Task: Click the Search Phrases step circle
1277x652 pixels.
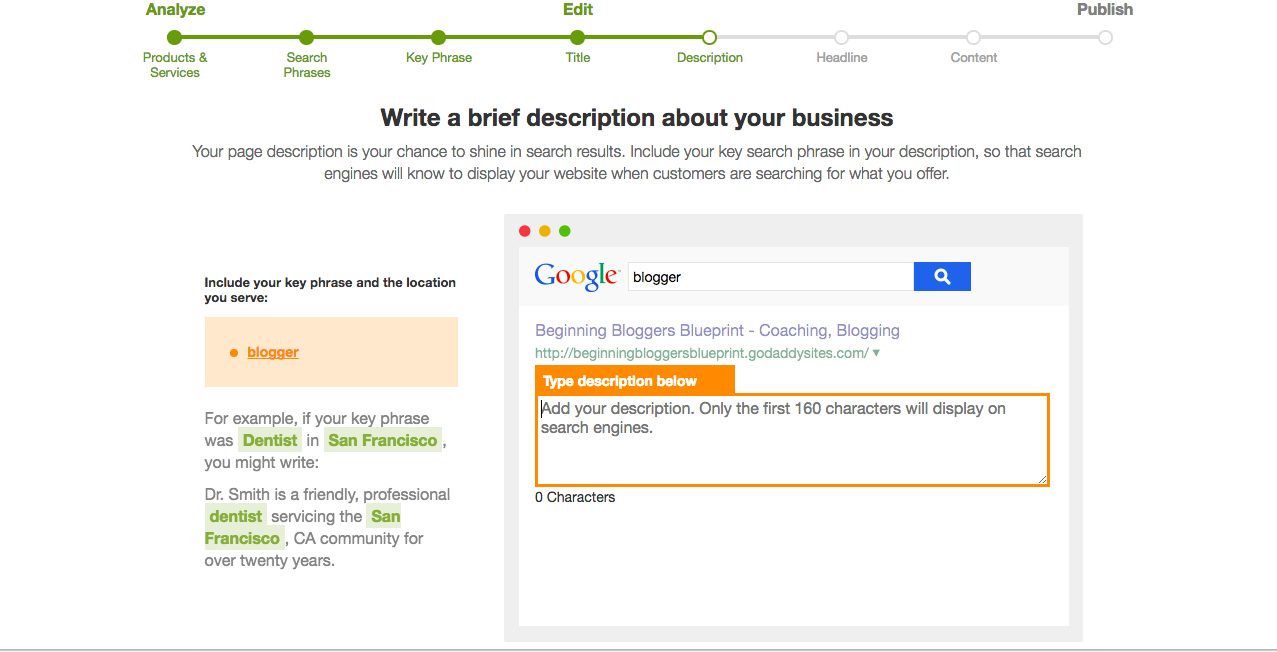Action: [307, 38]
